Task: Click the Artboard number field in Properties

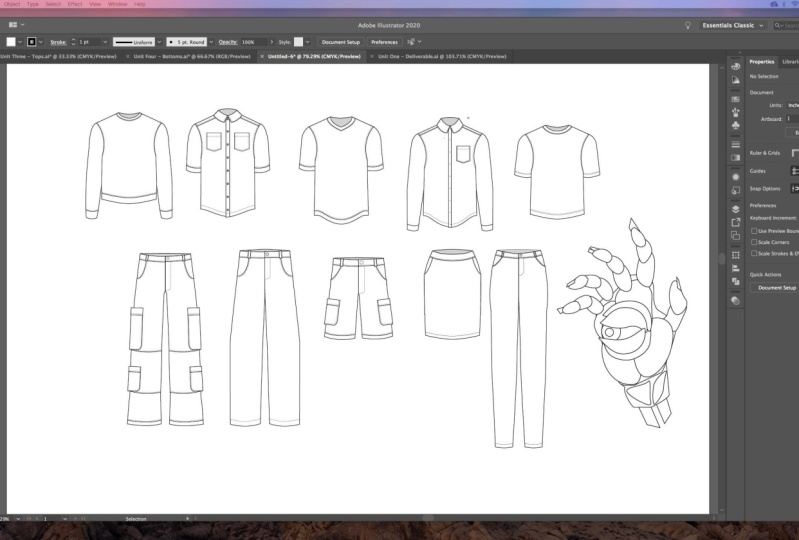Action: pos(792,119)
